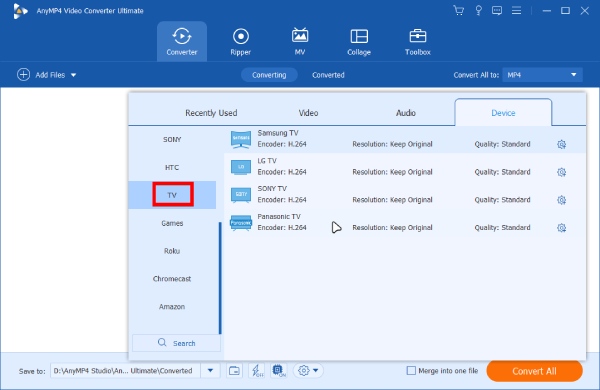This screenshot has width=600, height=390.
Task: Toggle the lightning high-speed conversion icon
Action: pyautogui.click(x=256, y=370)
